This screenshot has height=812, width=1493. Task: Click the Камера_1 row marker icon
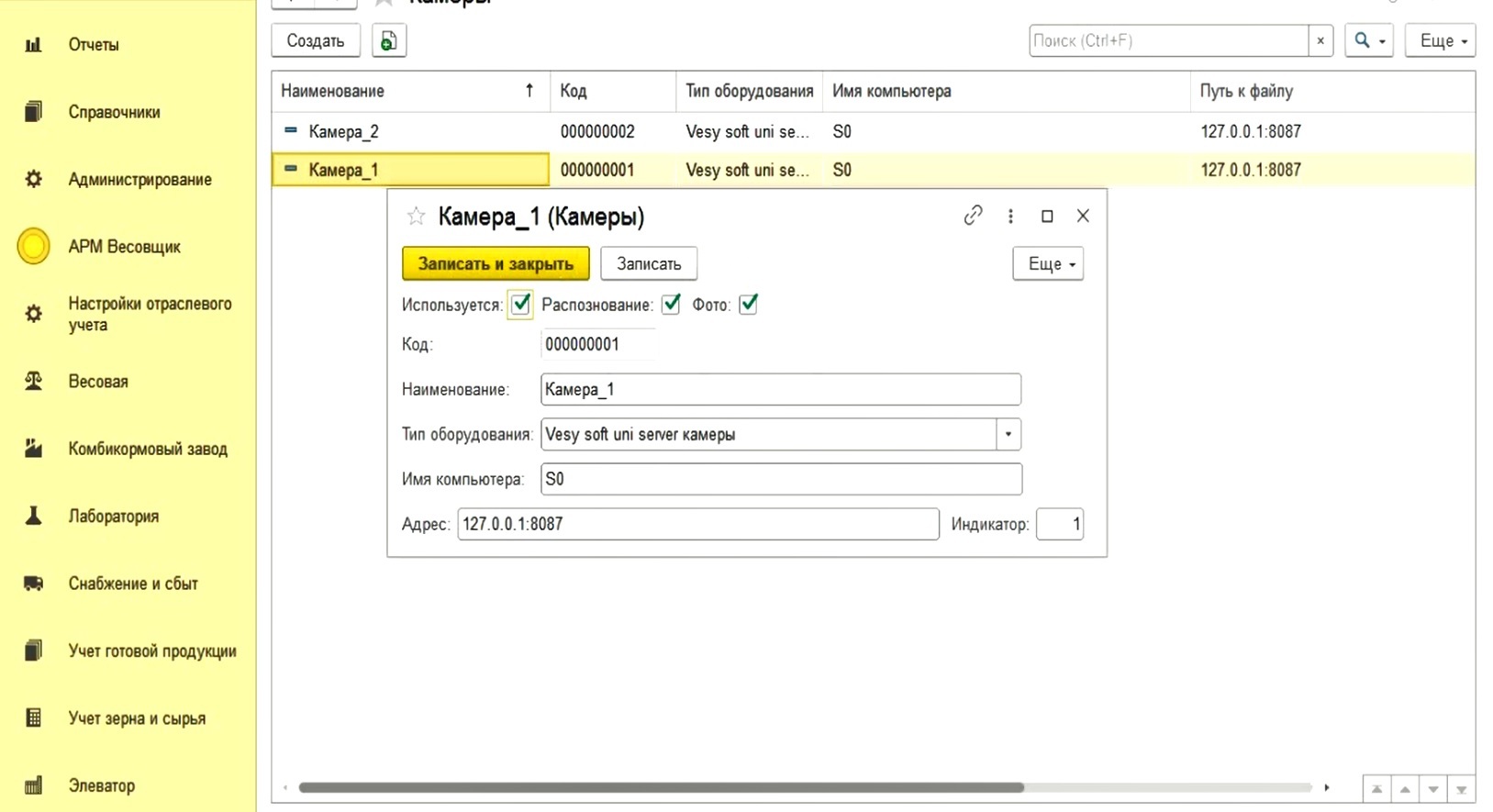coord(291,169)
